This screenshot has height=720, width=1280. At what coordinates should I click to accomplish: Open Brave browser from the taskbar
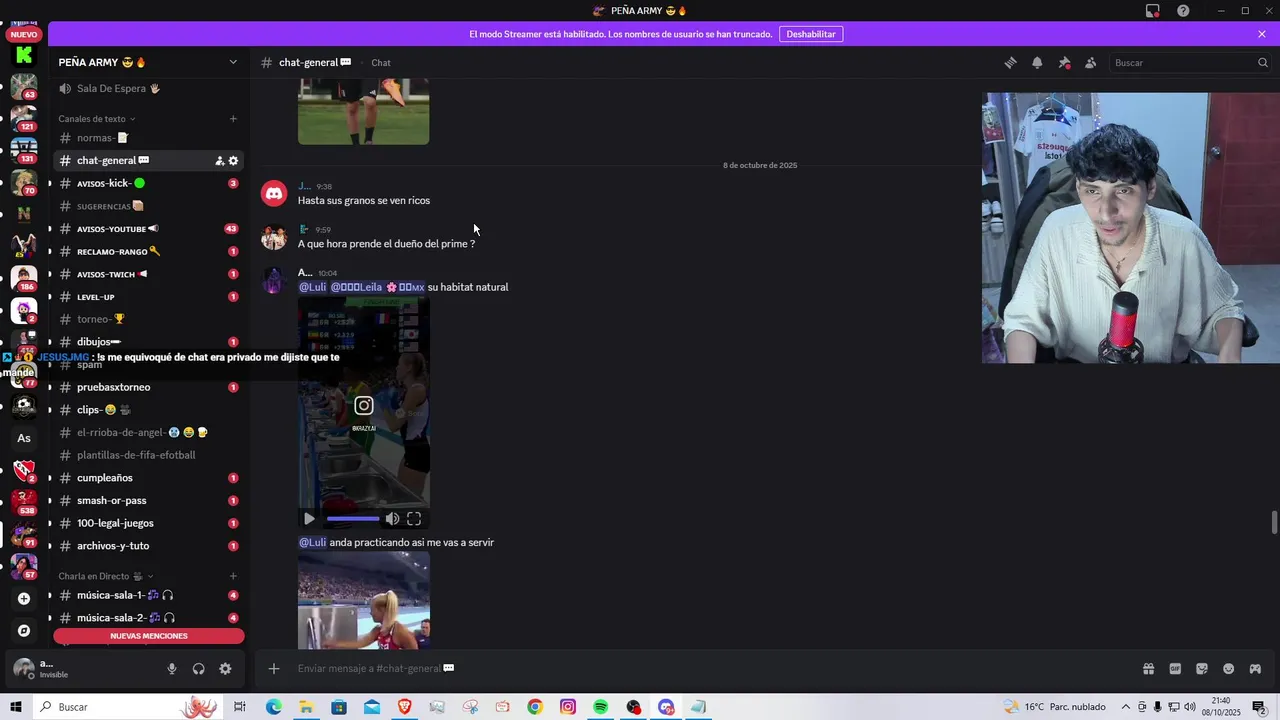click(x=404, y=707)
